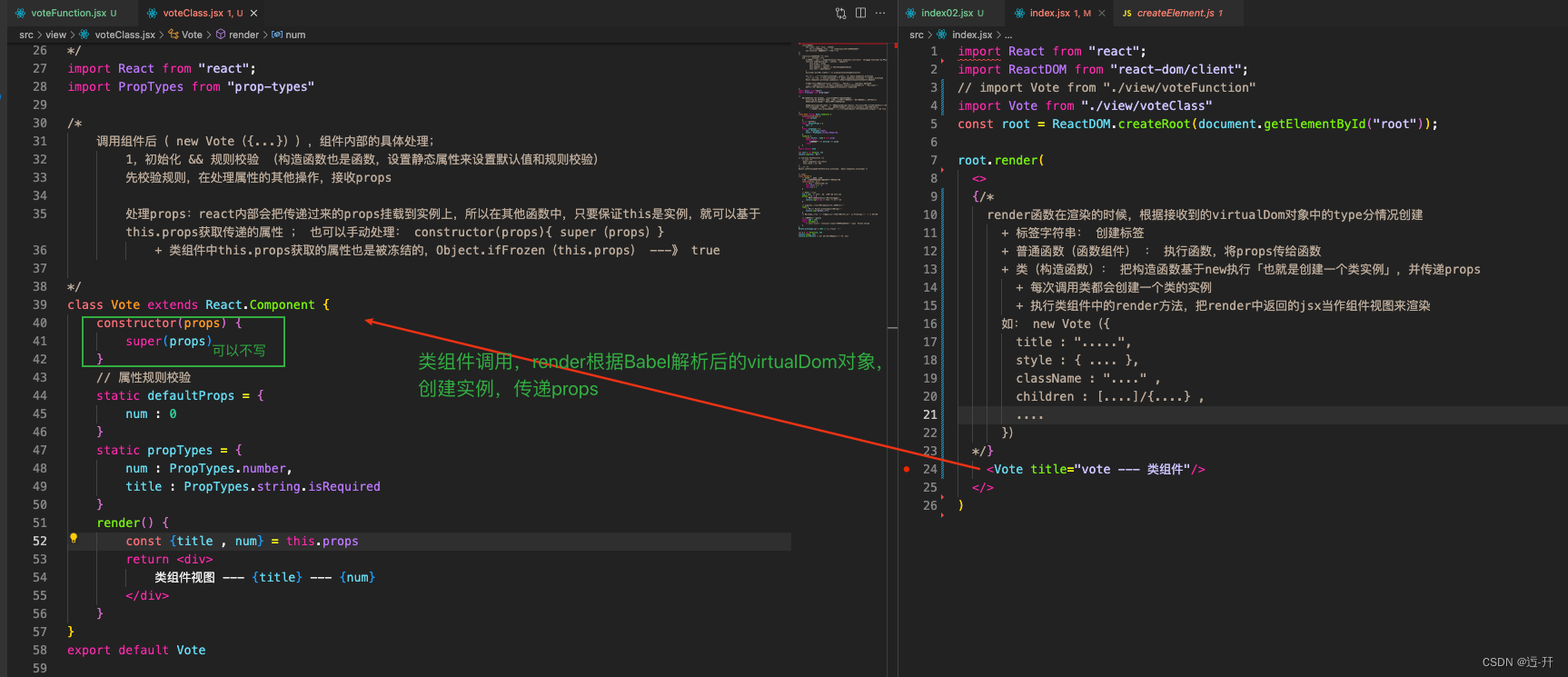1568x677 pixels.
Task: Click the compare changes icon in left editor
Action: 840,13
